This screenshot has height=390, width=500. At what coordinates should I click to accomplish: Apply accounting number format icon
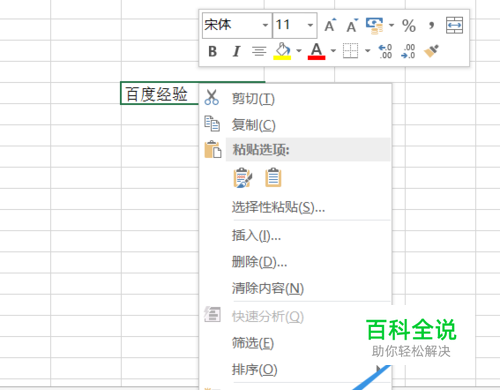(374, 26)
